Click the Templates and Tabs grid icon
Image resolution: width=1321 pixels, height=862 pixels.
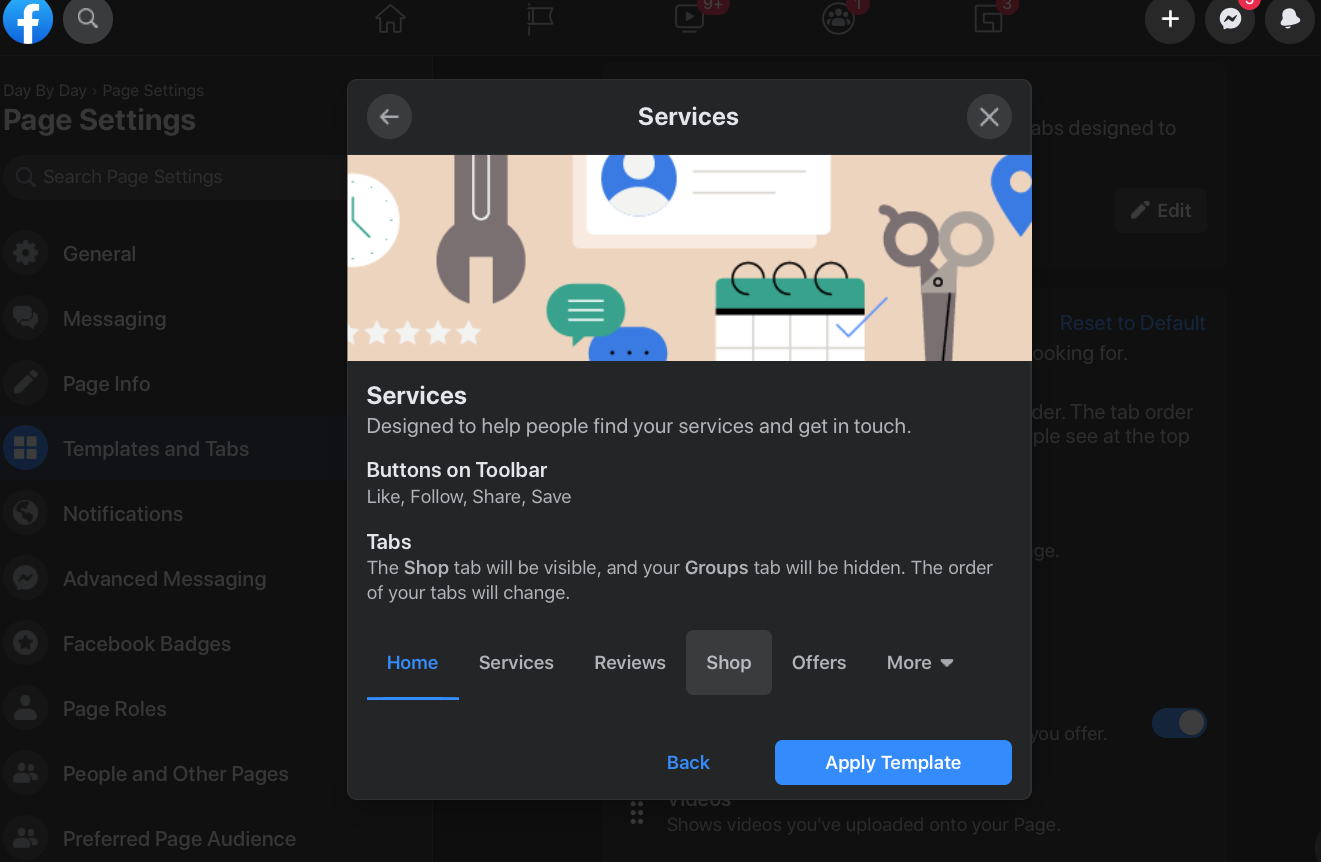(26, 449)
